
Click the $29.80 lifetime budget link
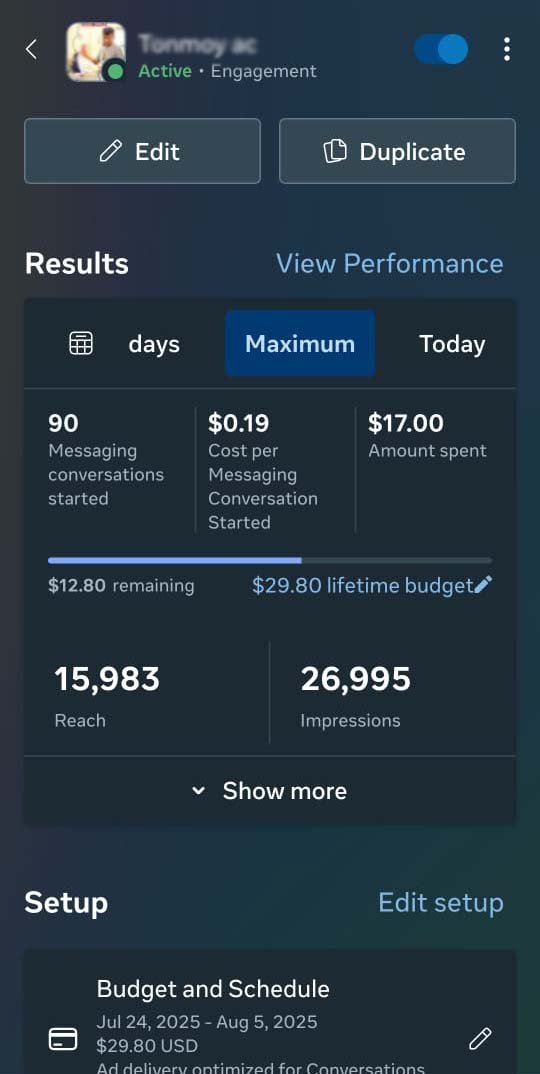click(363, 586)
